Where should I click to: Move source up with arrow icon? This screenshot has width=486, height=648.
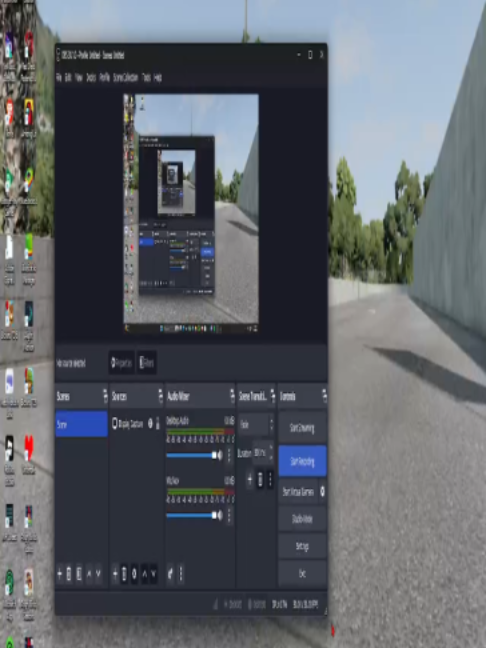(145, 574)
